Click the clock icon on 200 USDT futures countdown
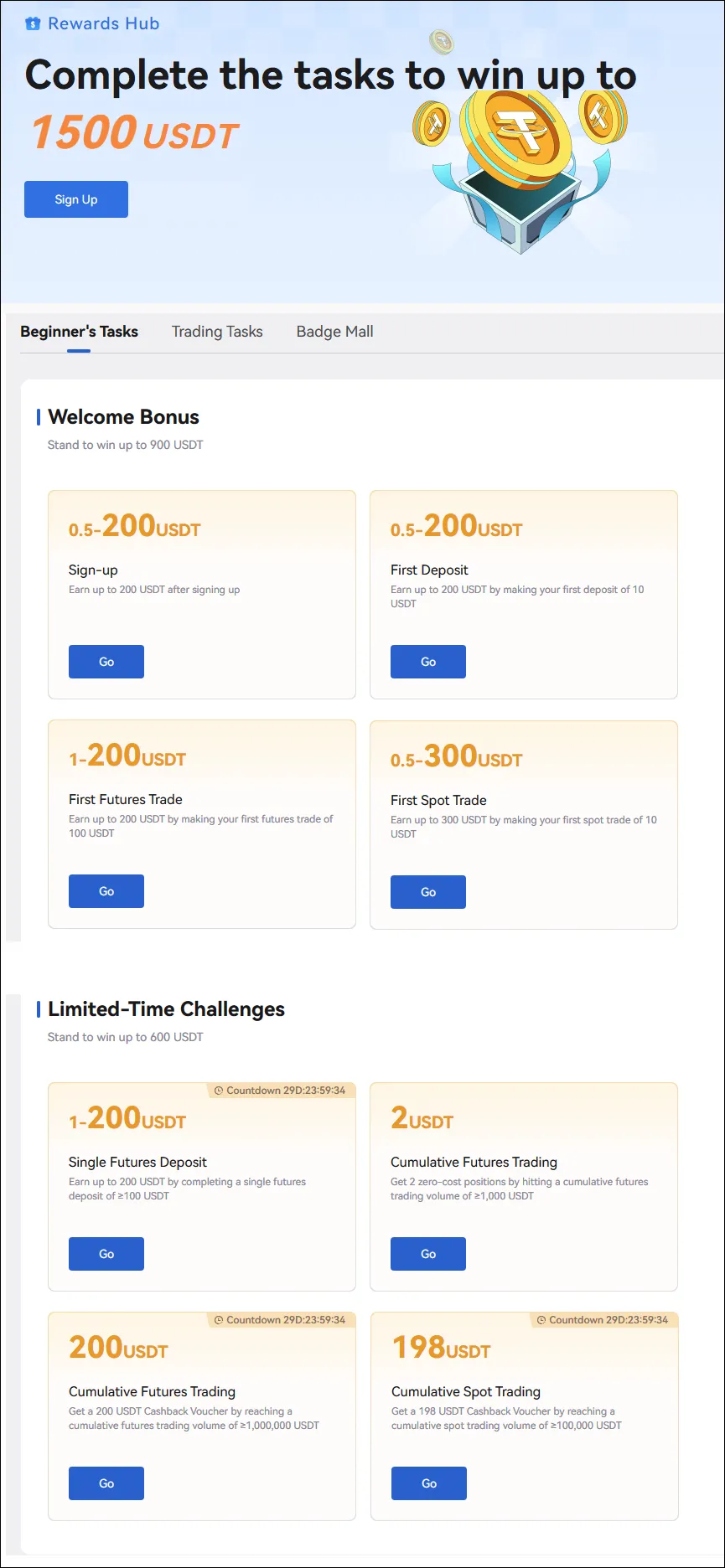The height and width of the screenshot is (1568, 725). pos(219,1320)
